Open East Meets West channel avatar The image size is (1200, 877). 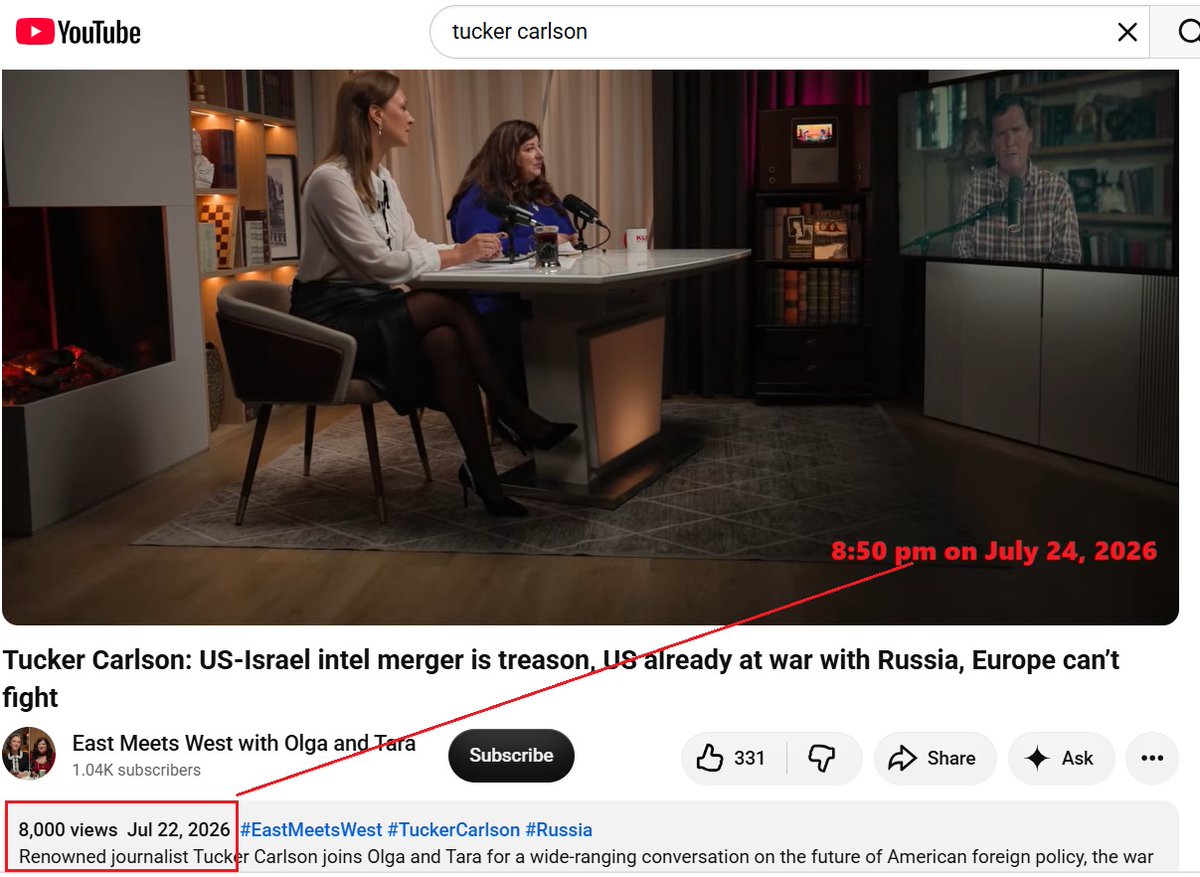tap(29, 754)
